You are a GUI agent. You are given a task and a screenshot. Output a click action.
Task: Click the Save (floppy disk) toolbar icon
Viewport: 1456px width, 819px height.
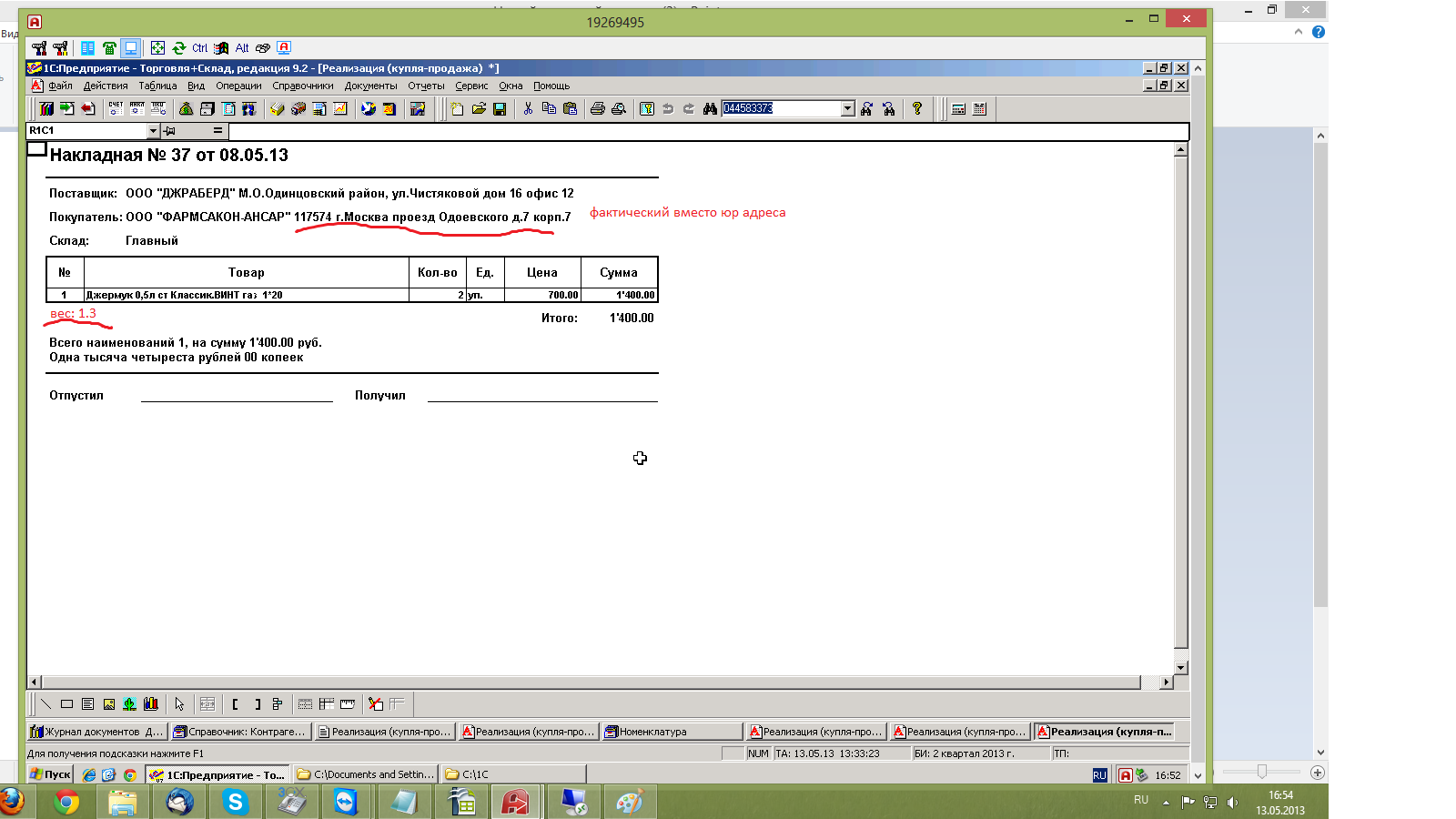pyautogui.click(x=500, y=109)
